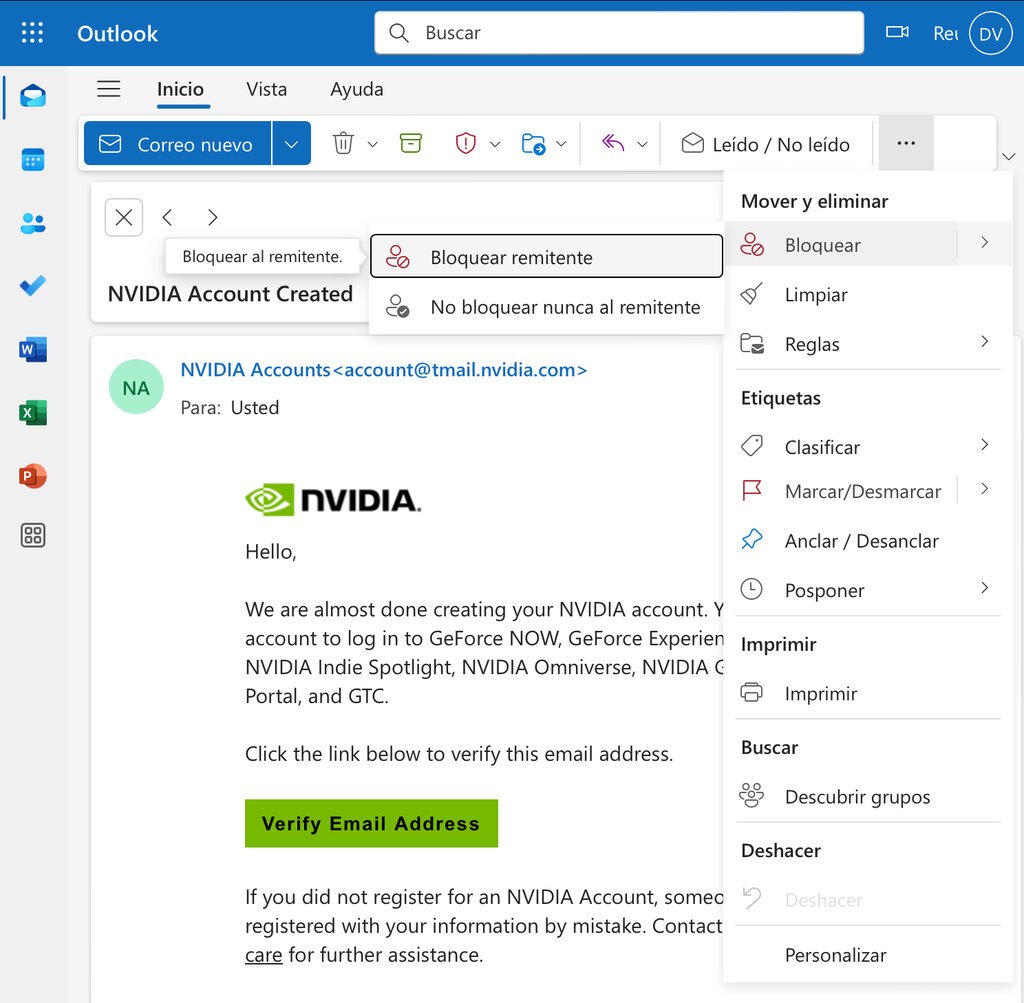Open the NVIDIA Accounts sender address link
Viewport: 1024px width, 1003px height.
[384, 369]
